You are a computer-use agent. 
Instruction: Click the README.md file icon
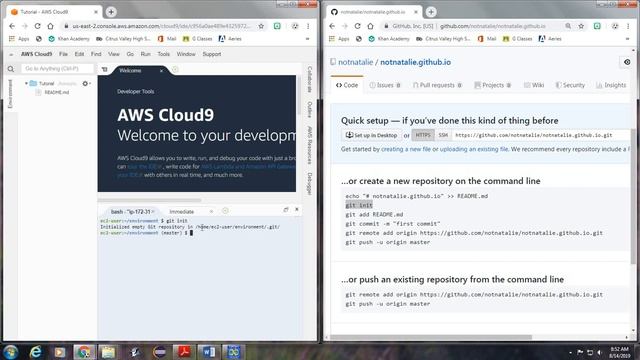click(x=38, y=92)
